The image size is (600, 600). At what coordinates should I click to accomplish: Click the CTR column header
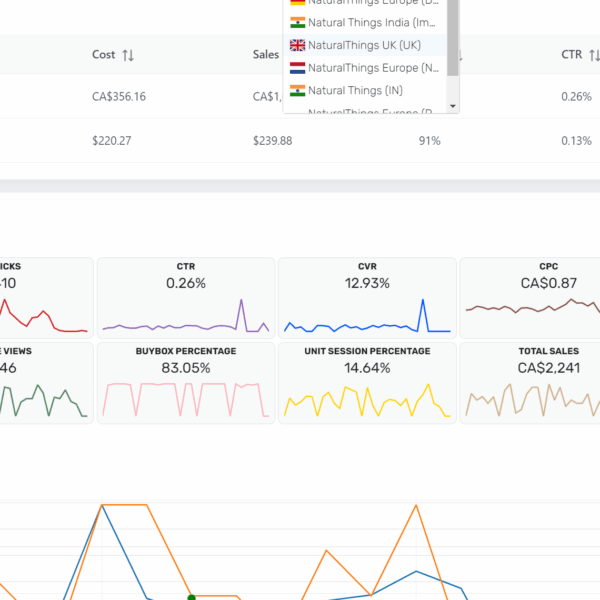pyautogui.click(x=571, y=55)
